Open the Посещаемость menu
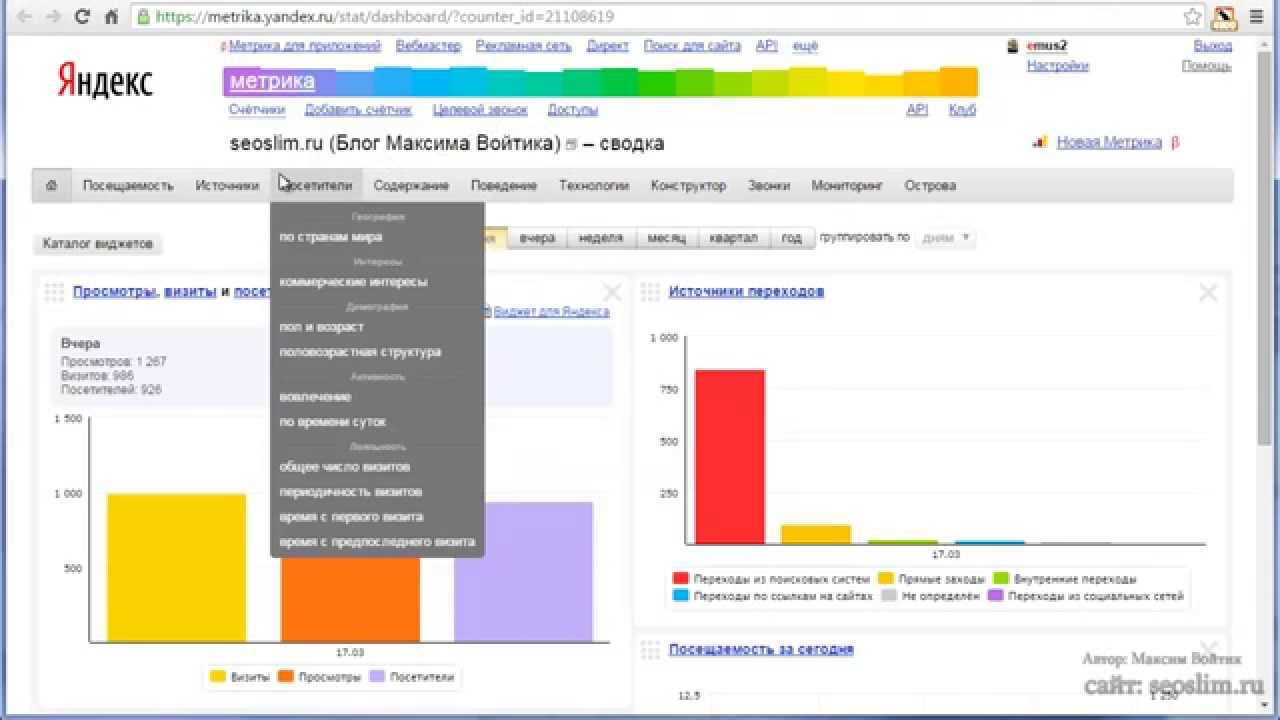The height and width of the screenshot is (720, 1280). [128, 185]
